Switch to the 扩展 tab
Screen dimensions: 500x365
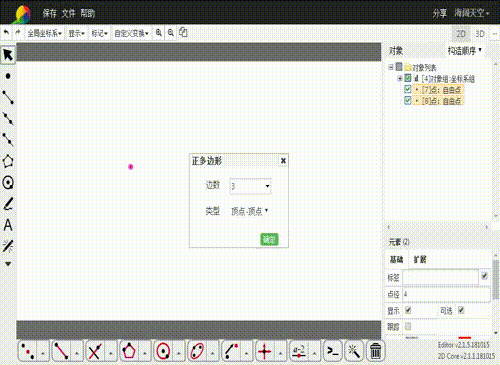(x=420, y=259)
